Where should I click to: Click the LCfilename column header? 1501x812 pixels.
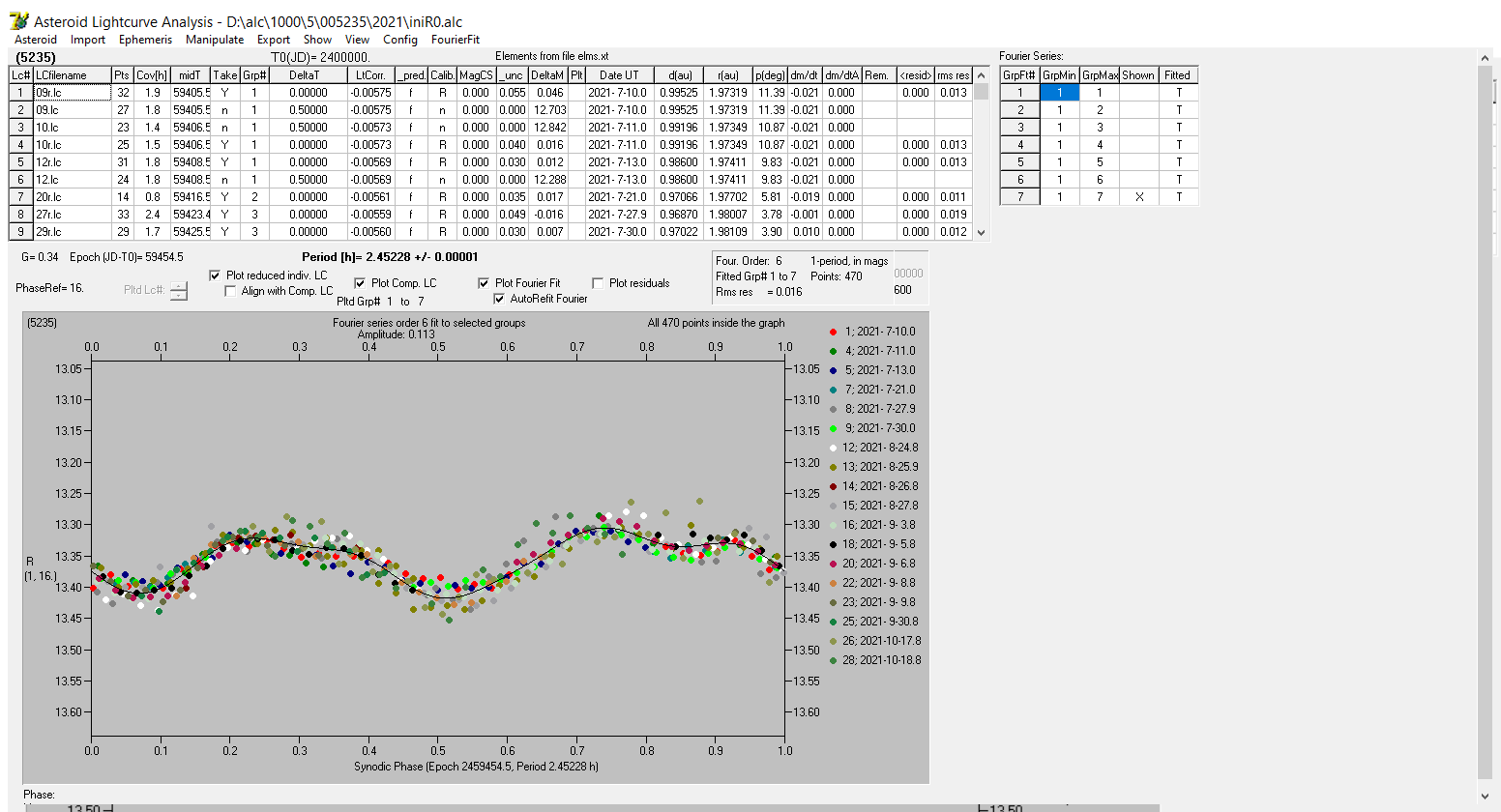pyautogui.click(x=72, y=75)
